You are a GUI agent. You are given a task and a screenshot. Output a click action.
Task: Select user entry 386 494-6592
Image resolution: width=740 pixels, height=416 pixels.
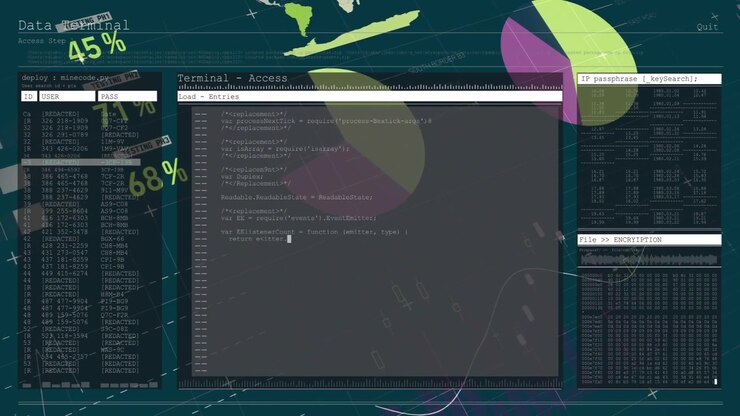tap(61, 170)
